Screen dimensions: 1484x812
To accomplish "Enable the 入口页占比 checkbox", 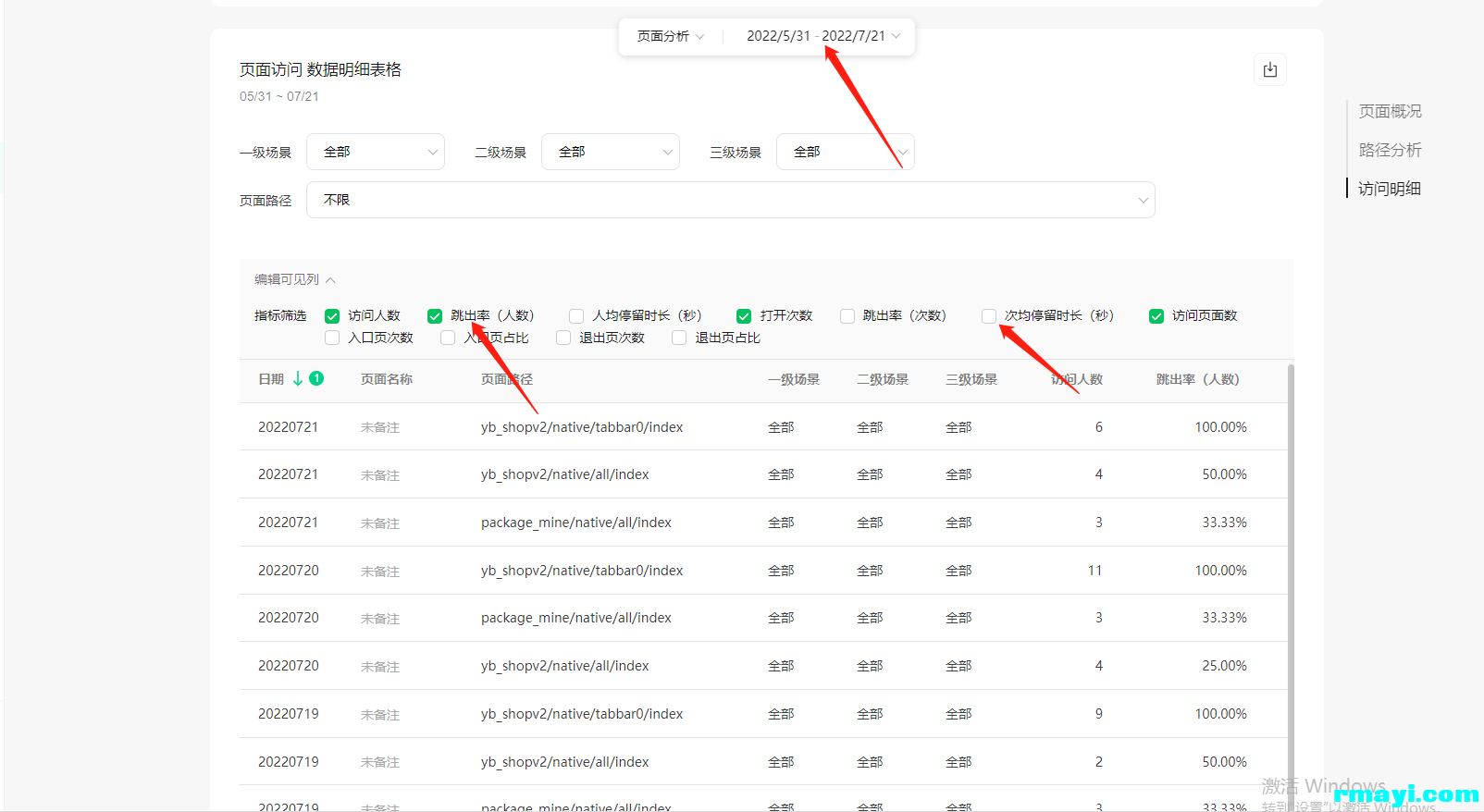I will (448, 338).
